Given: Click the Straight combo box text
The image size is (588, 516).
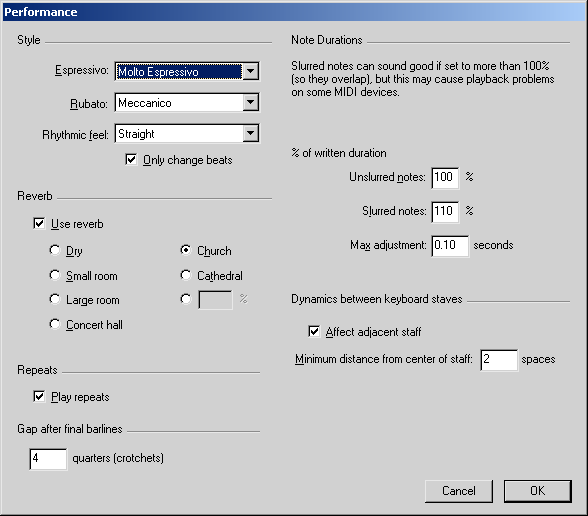Looking at the screenshot, I should (179, 134).
